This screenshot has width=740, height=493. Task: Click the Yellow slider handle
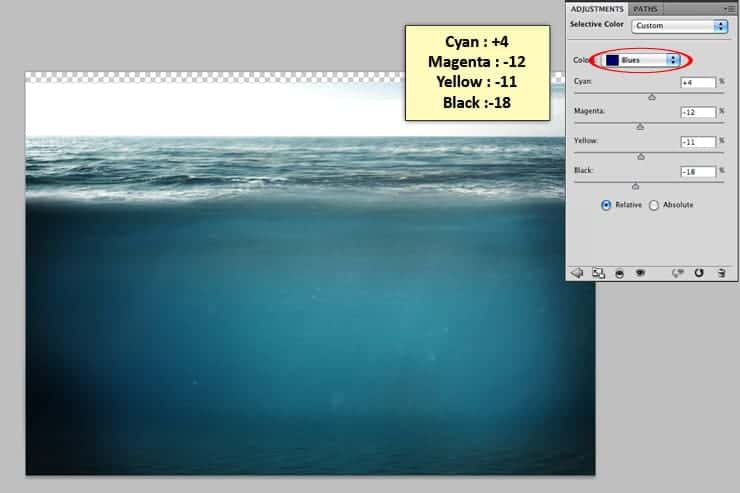[x=641, y=156]
